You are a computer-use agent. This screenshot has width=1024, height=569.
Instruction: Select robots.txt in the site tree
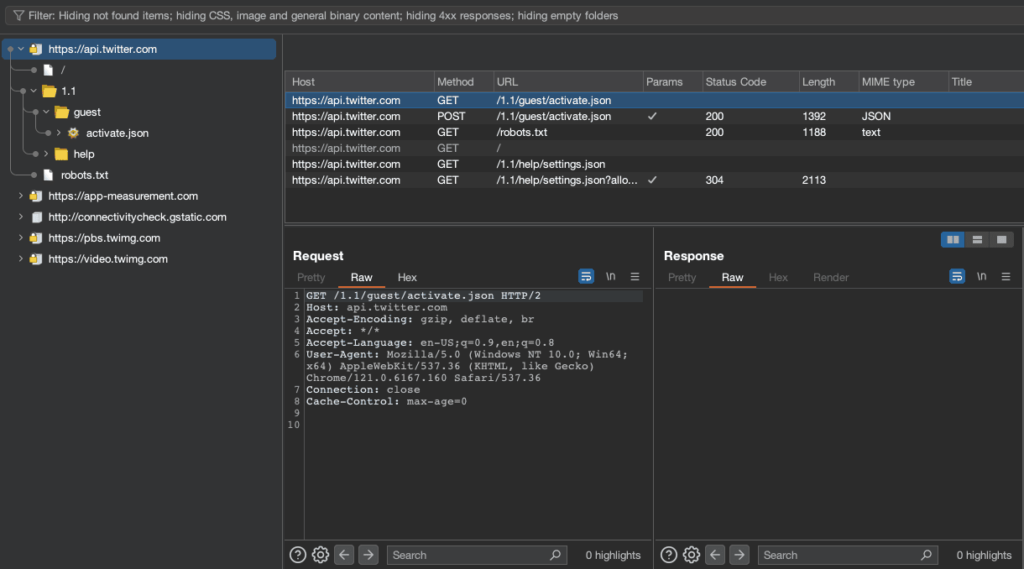tap(84, 174)
